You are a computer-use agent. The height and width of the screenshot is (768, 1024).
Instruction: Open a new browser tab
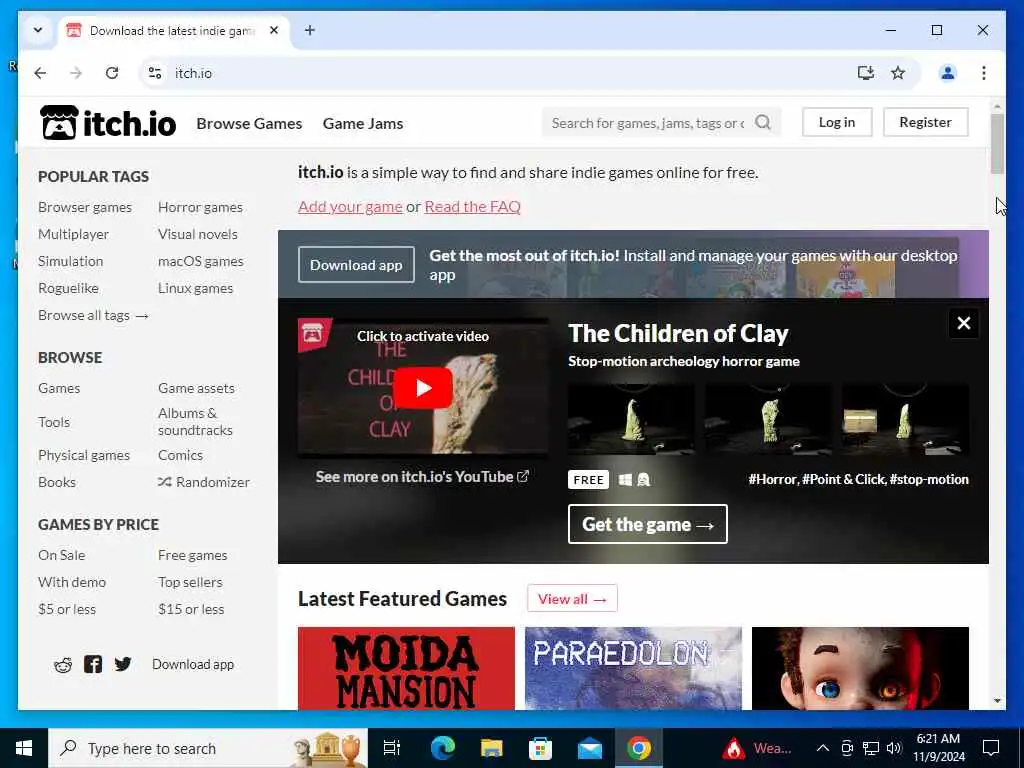point(310,30)
